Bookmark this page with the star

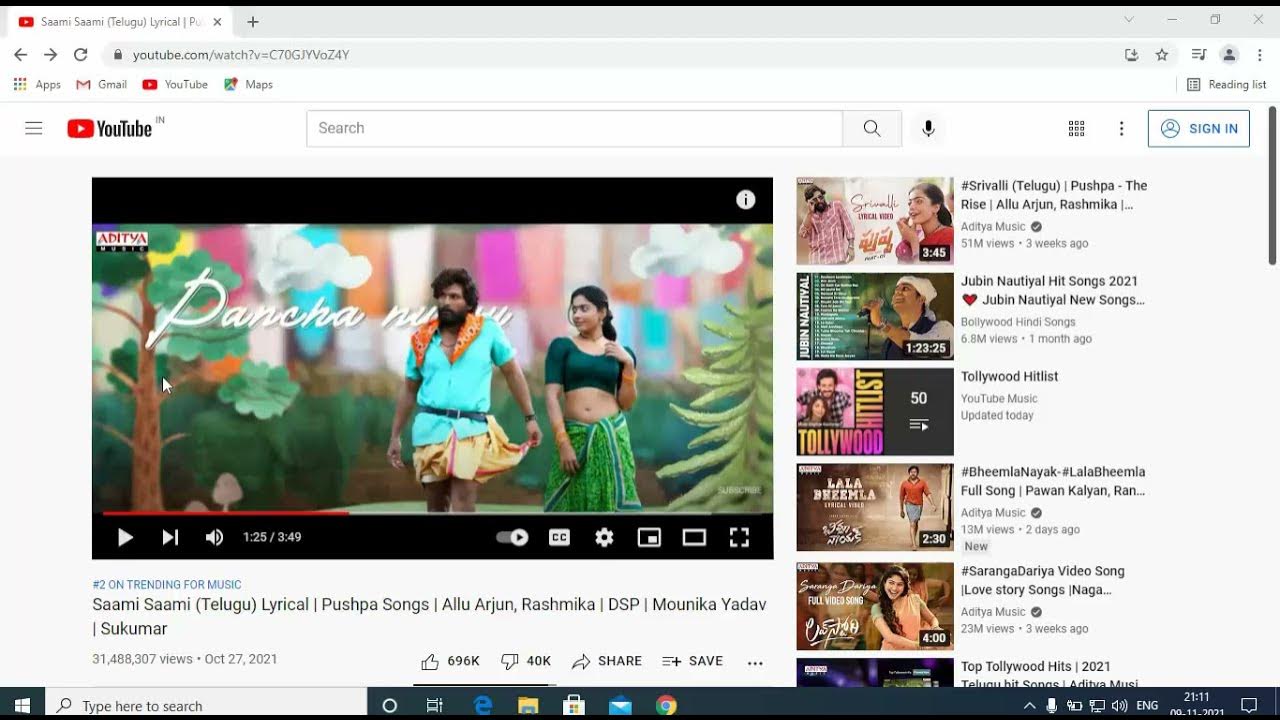pos(1161,55)
